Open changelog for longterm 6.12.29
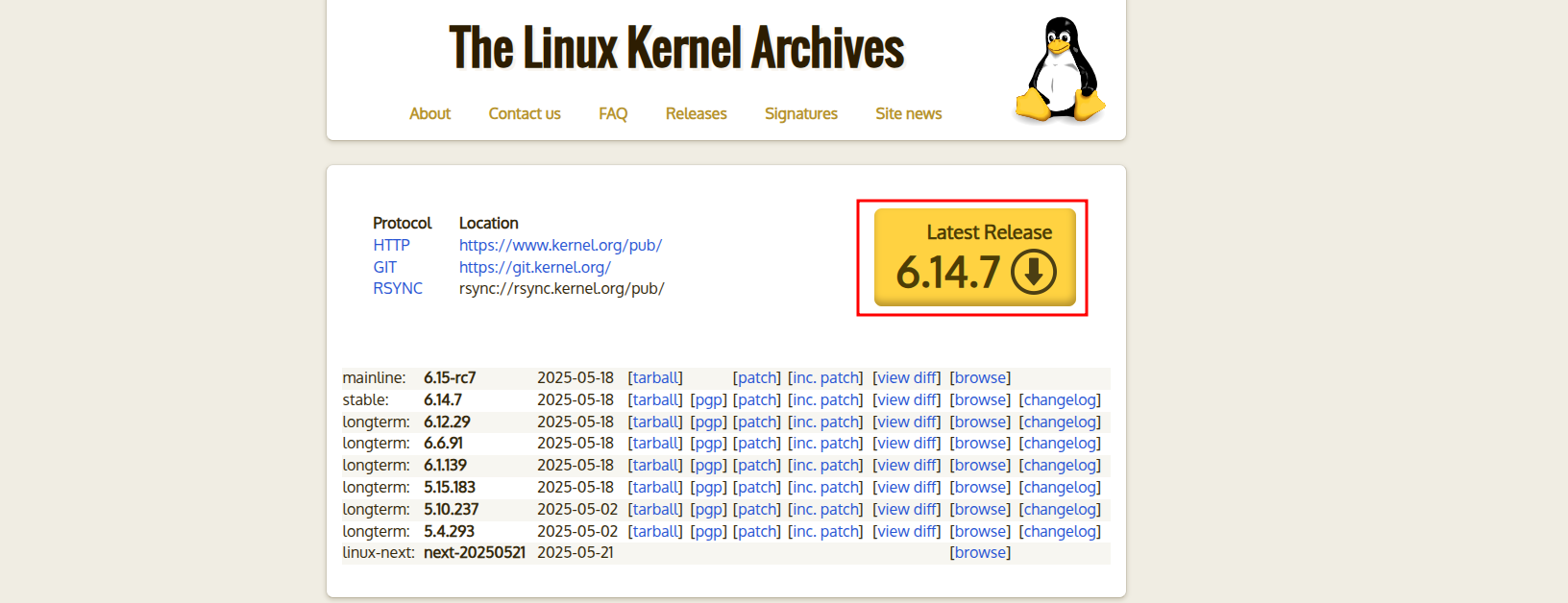 click(1060, 422)
